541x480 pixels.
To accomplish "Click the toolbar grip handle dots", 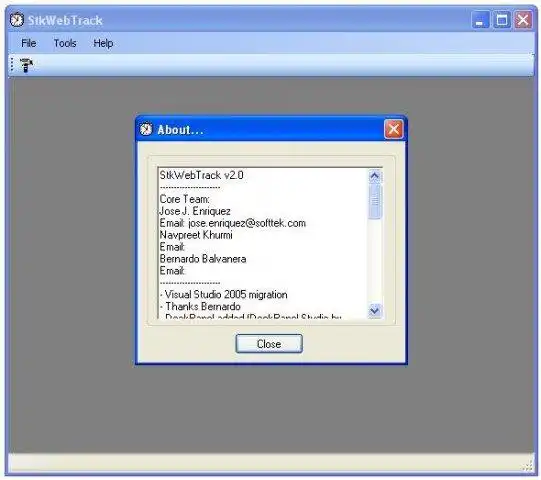I will pyautogui.click(x=12, y=65).
